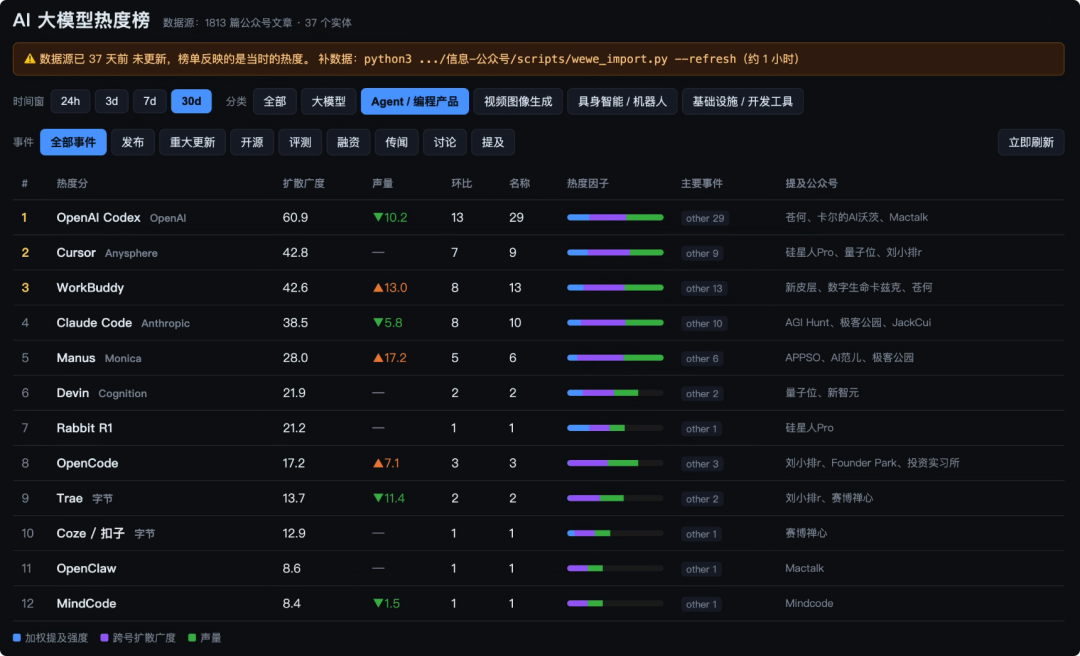
Task: Open the OpenAI Codex row name
Action: pos(98,218)
